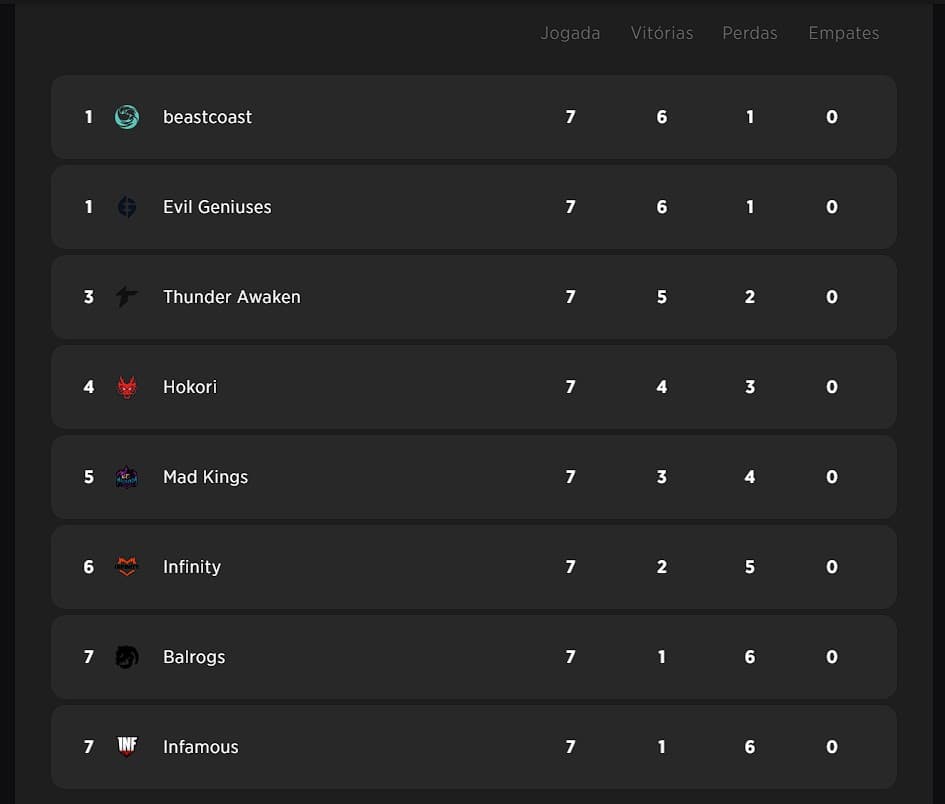The height and width of the screenshot is (804, 945).
Task: Select the Infamous team name
Action: [200, 747]
